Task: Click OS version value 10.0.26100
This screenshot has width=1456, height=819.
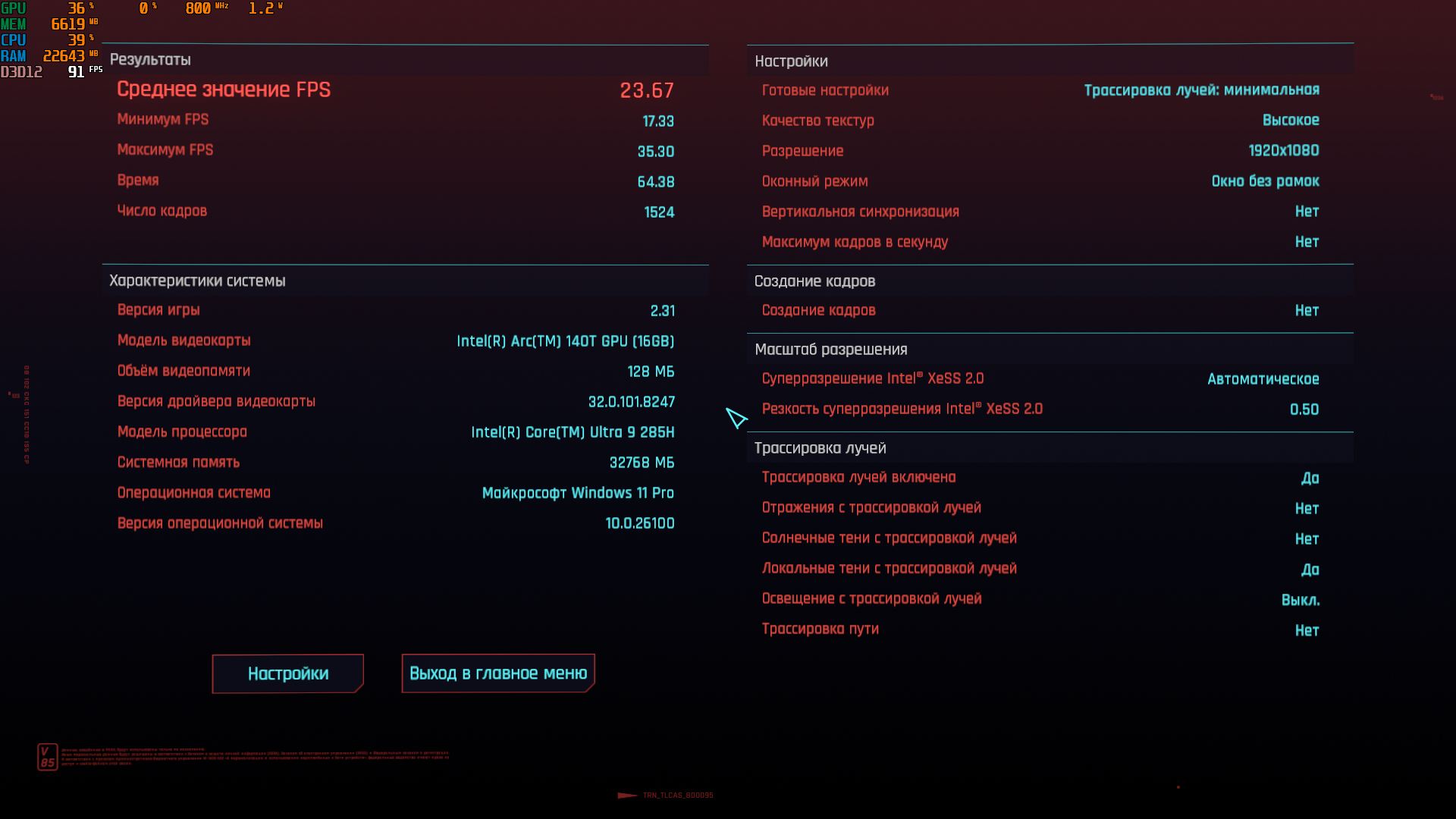Action: [x=640, y=523]
